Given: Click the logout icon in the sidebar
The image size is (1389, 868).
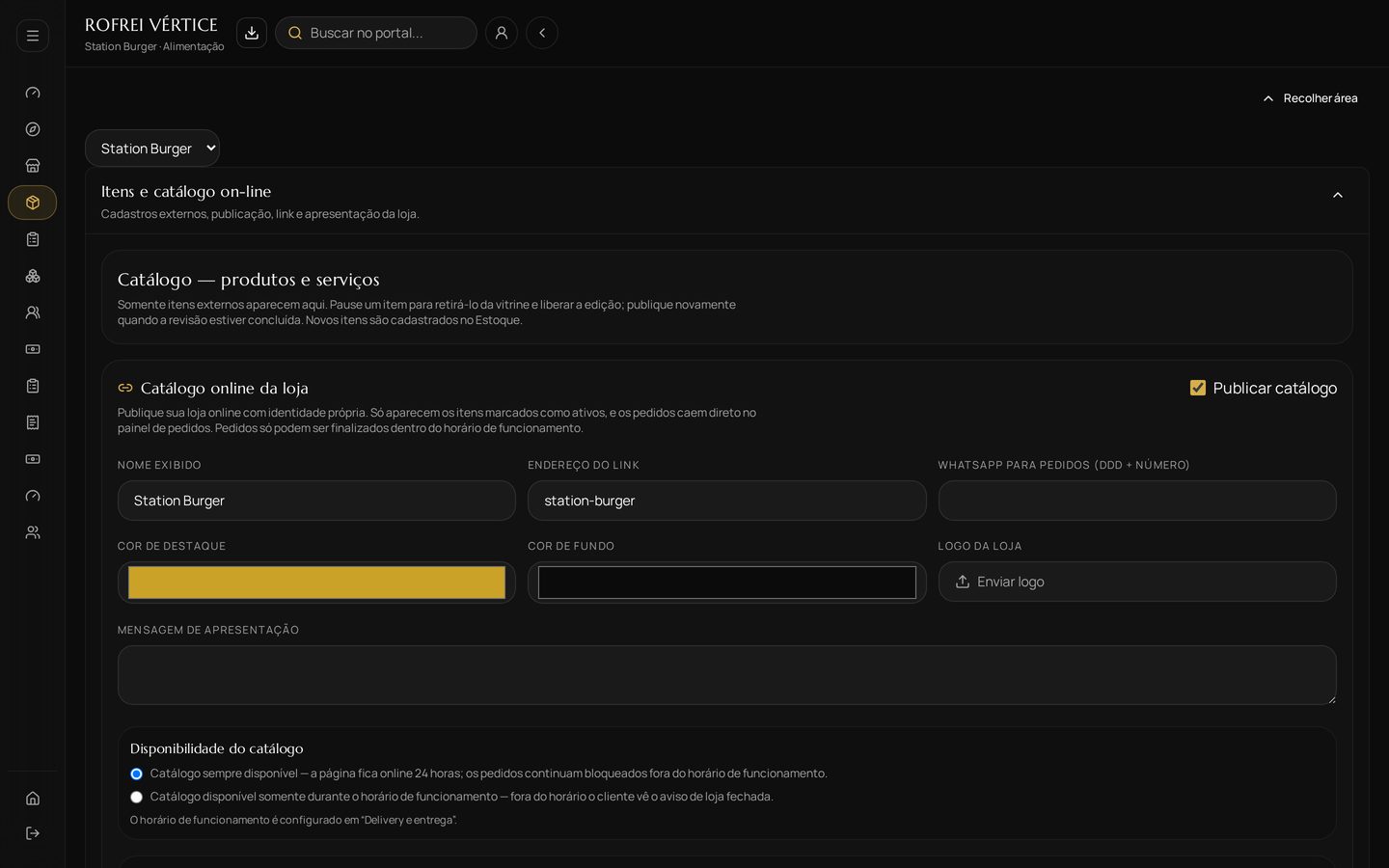Looking at the screenshot, I should (33, 833).
